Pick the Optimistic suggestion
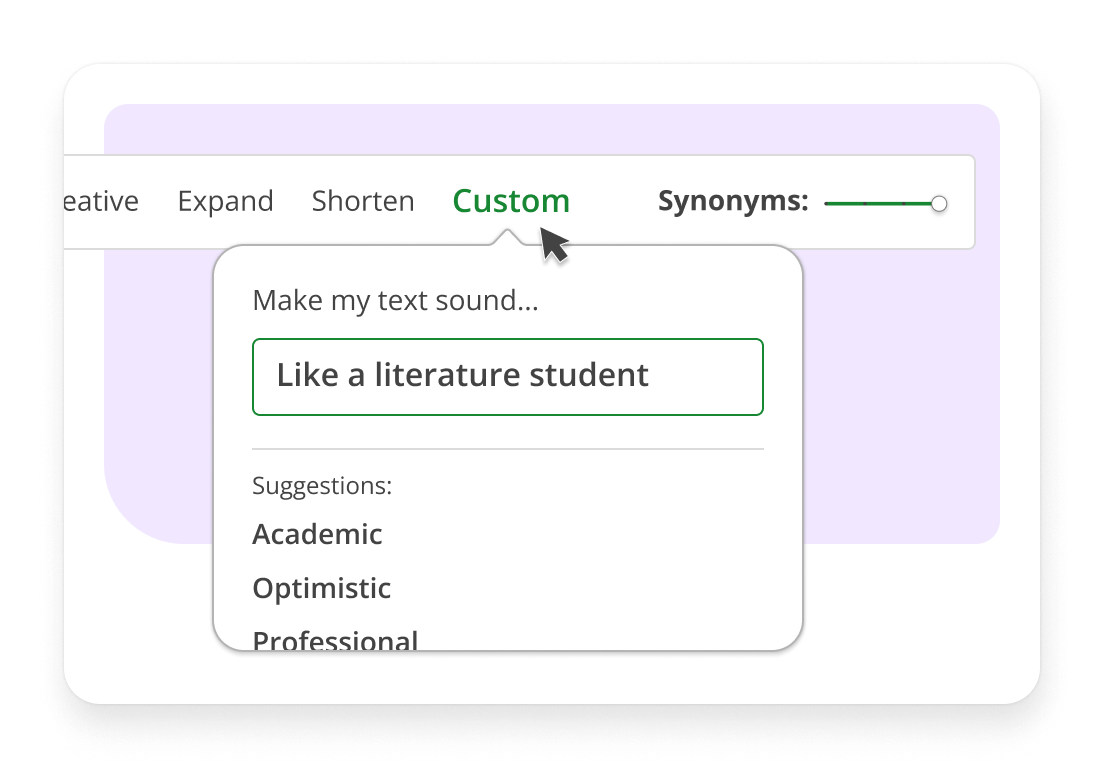 [x=321, y=588]
